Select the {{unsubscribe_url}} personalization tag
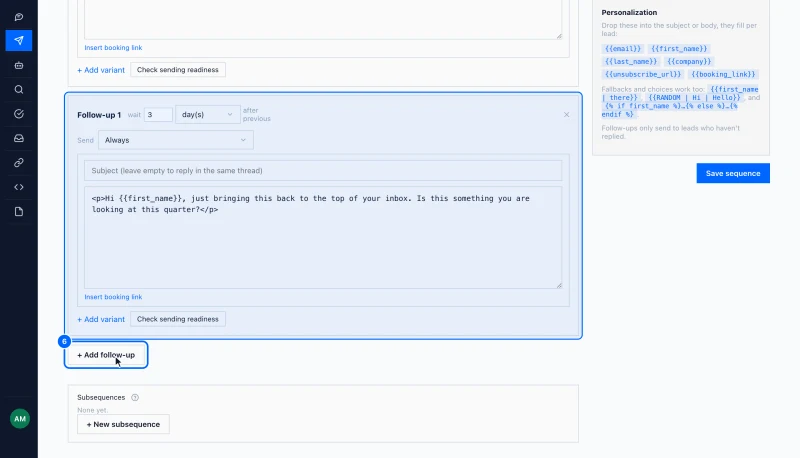Screen dimensions: 800x458 point(643,74)
